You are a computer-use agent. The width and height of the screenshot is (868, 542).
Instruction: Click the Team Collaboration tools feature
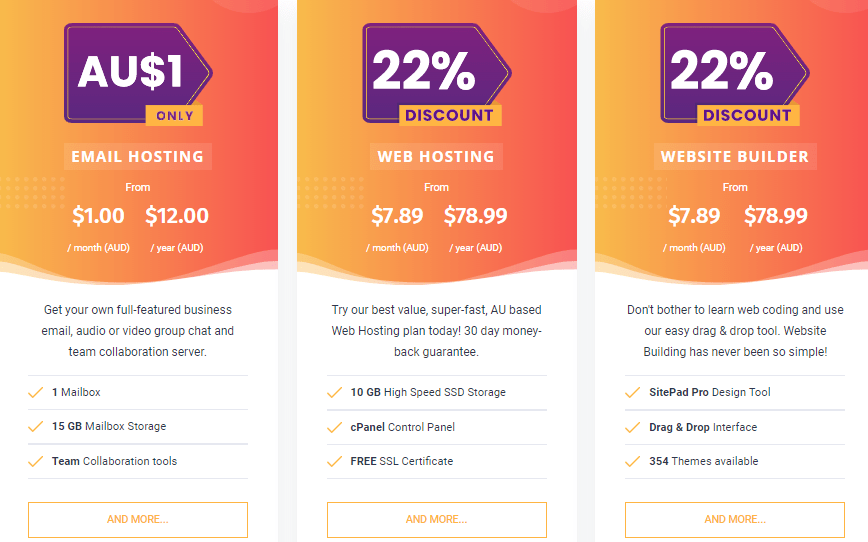pos(115,461)
